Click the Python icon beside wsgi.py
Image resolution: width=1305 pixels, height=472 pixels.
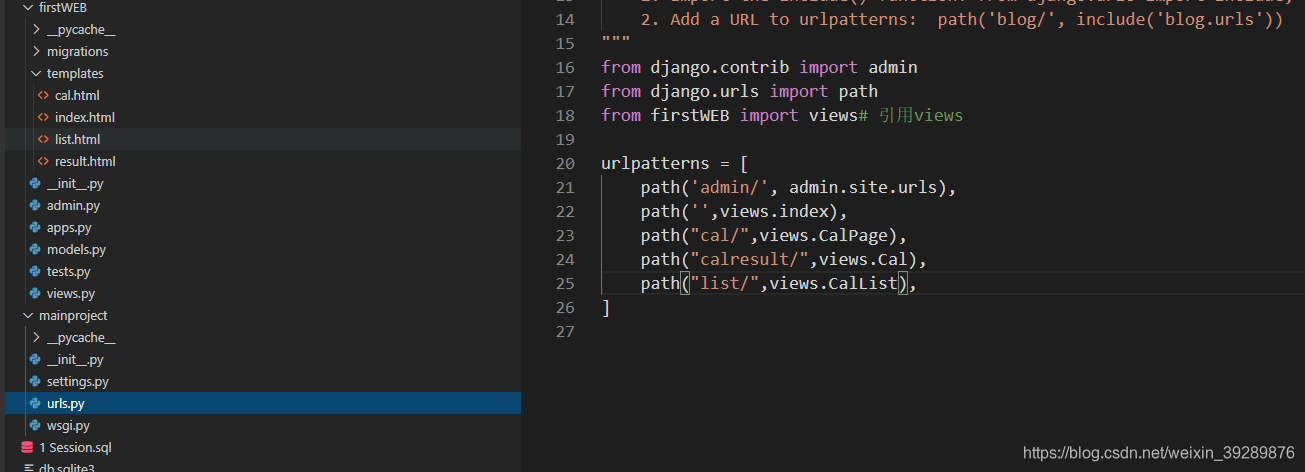35,425
